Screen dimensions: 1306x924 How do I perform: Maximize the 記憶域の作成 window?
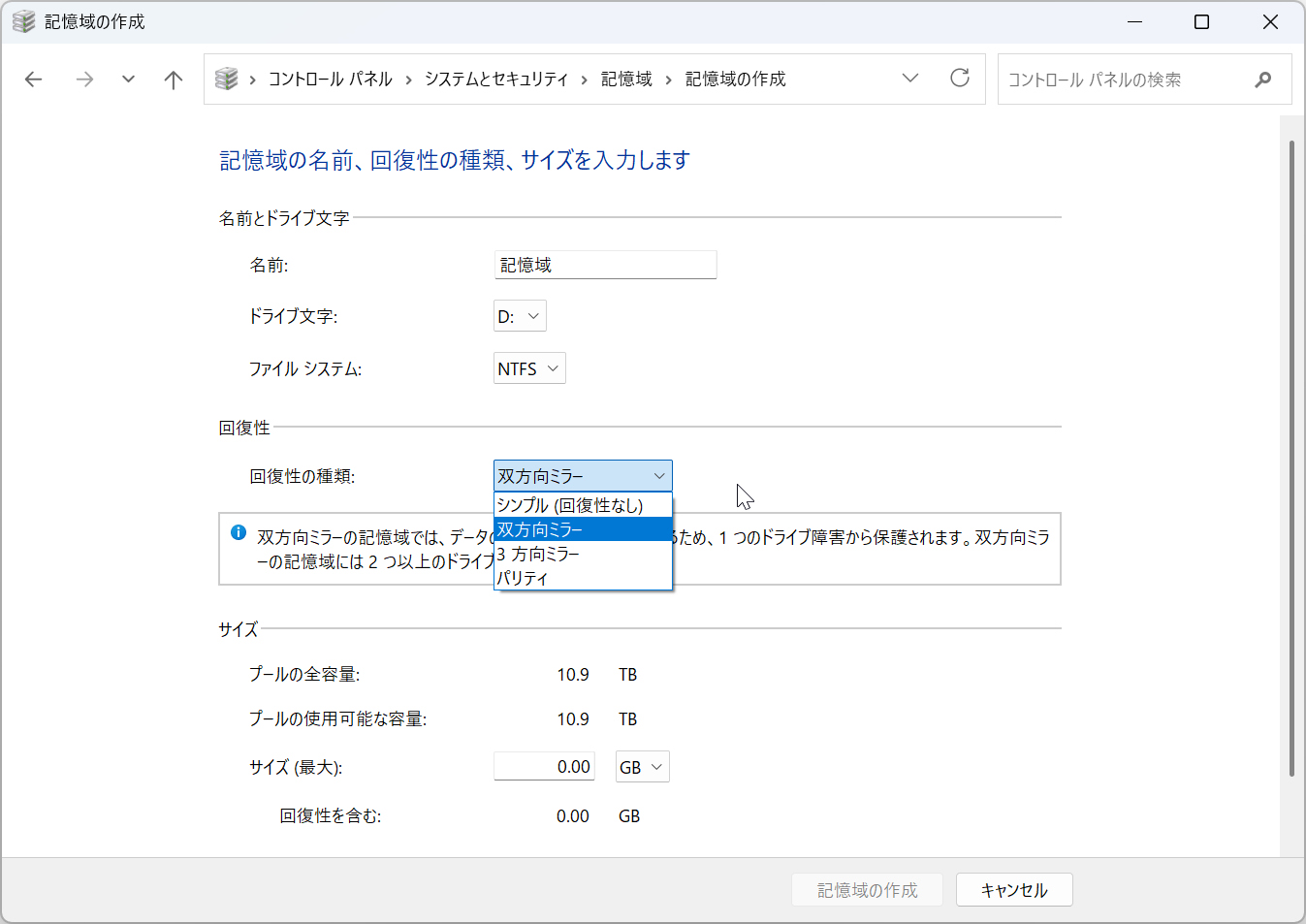1202,21
